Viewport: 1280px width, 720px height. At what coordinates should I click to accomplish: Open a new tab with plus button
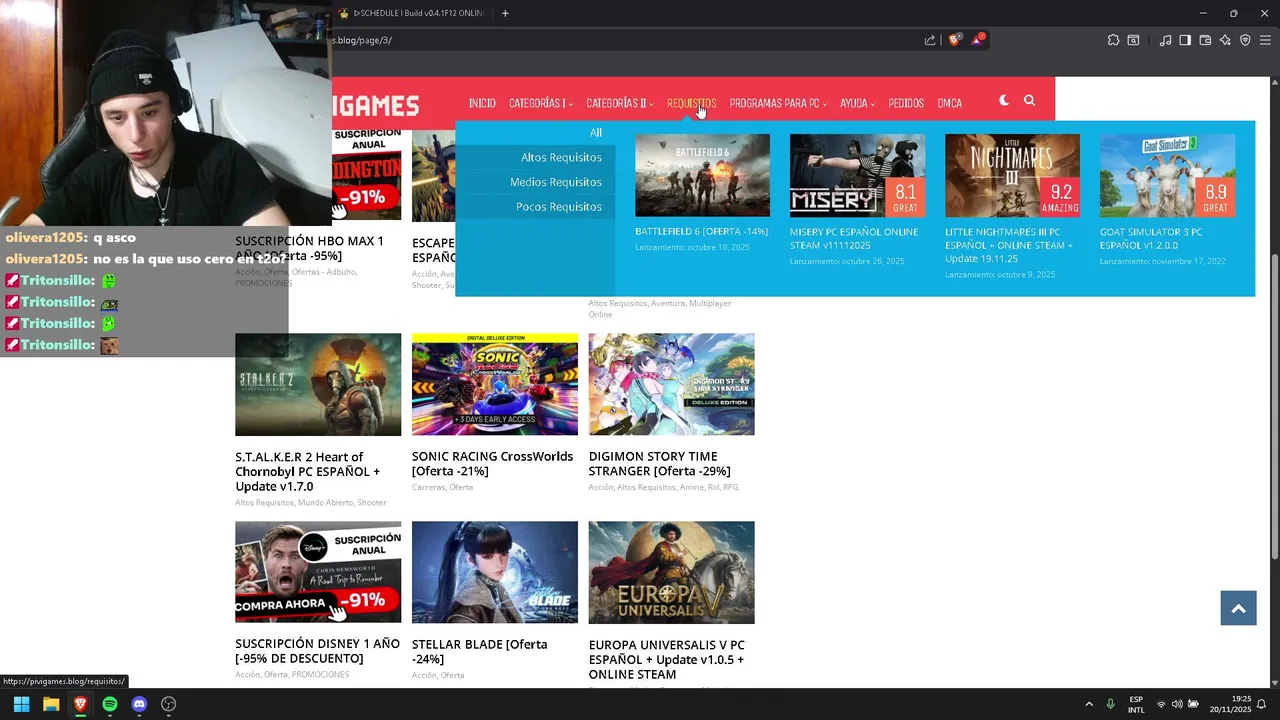point(505,13)
